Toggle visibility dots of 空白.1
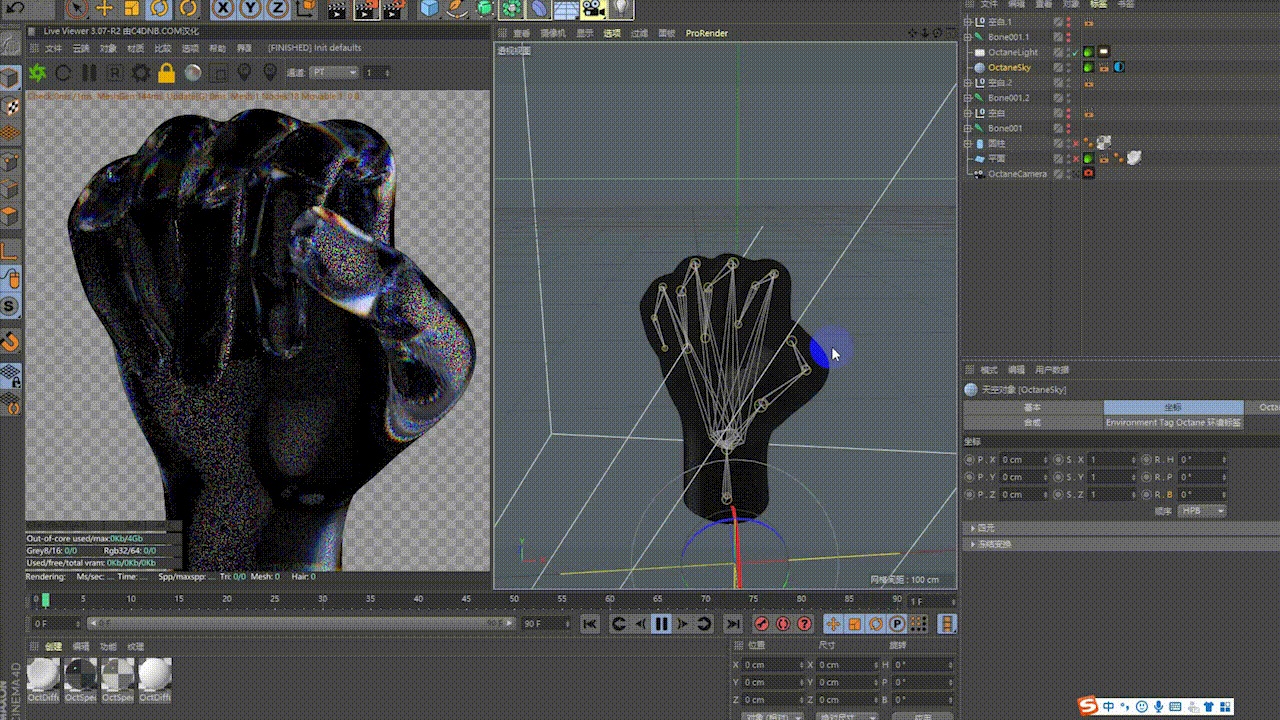1280x720 pixels. [x=1067, y=22]
